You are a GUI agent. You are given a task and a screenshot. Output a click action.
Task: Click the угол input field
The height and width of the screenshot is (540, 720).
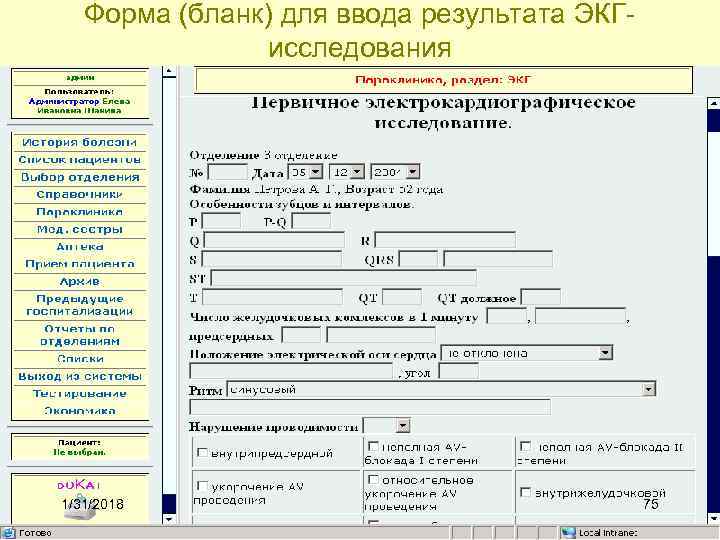(458, 371)
